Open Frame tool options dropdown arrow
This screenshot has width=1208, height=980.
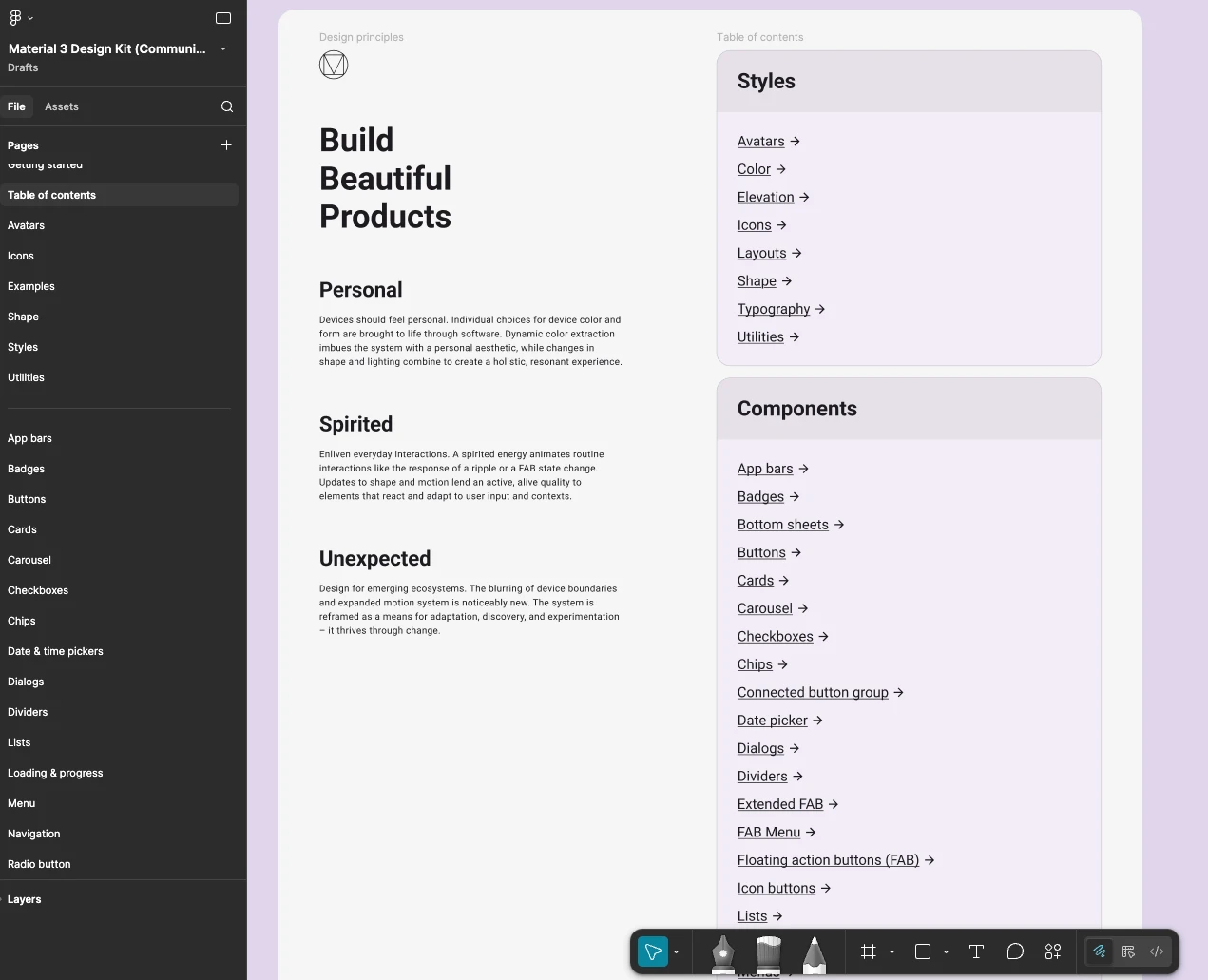892,952
